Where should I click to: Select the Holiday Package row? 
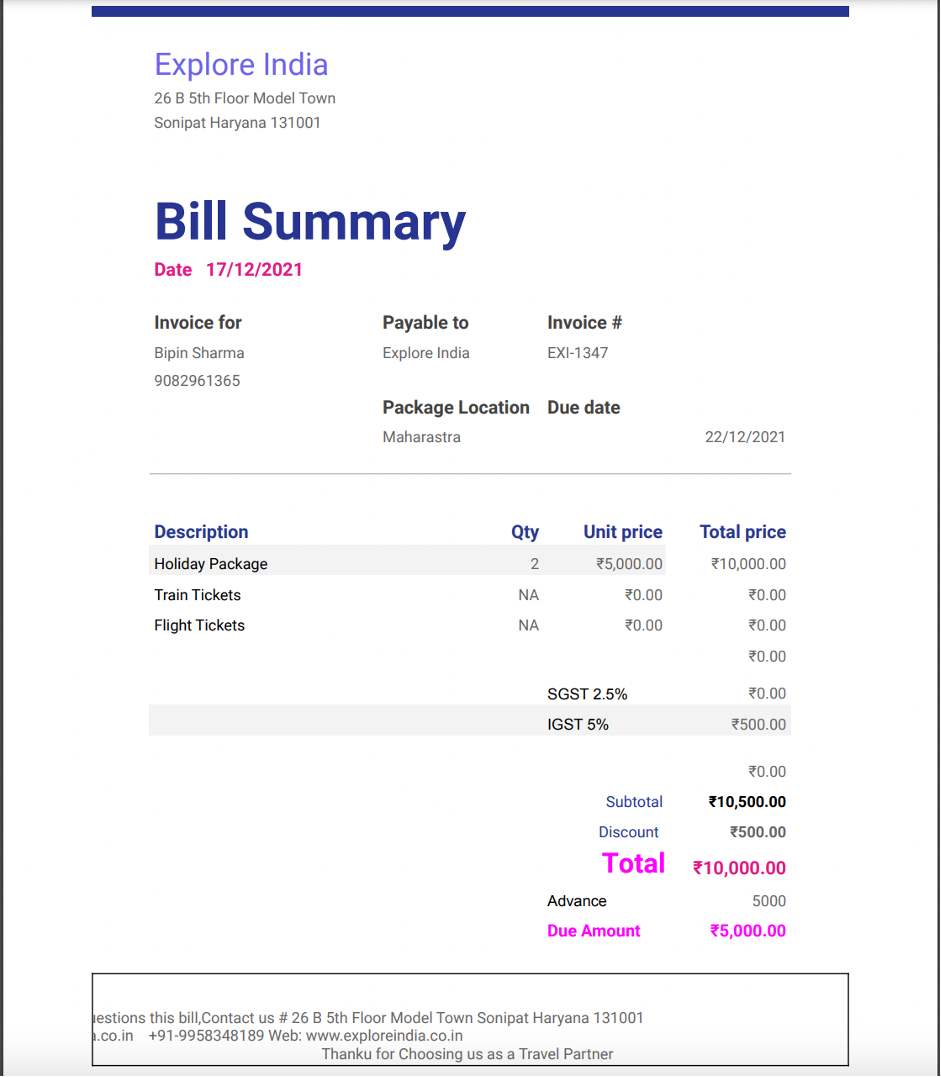pos(211,564)
